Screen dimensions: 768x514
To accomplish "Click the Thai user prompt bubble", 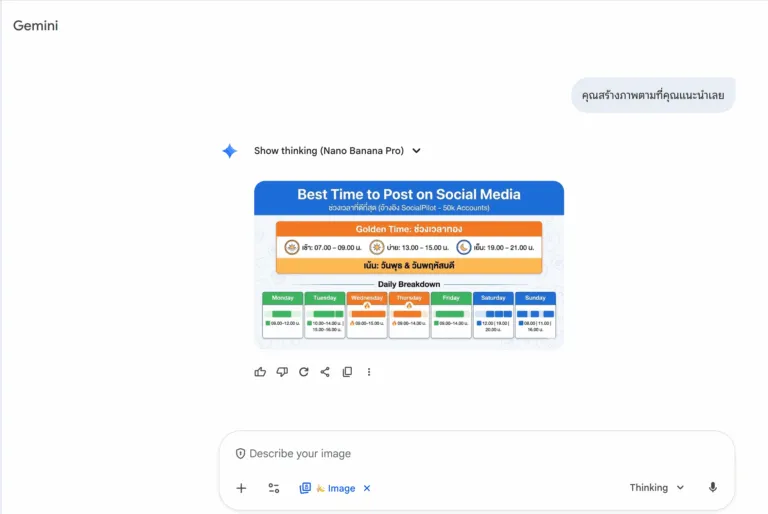I will [x=653, y=96].
